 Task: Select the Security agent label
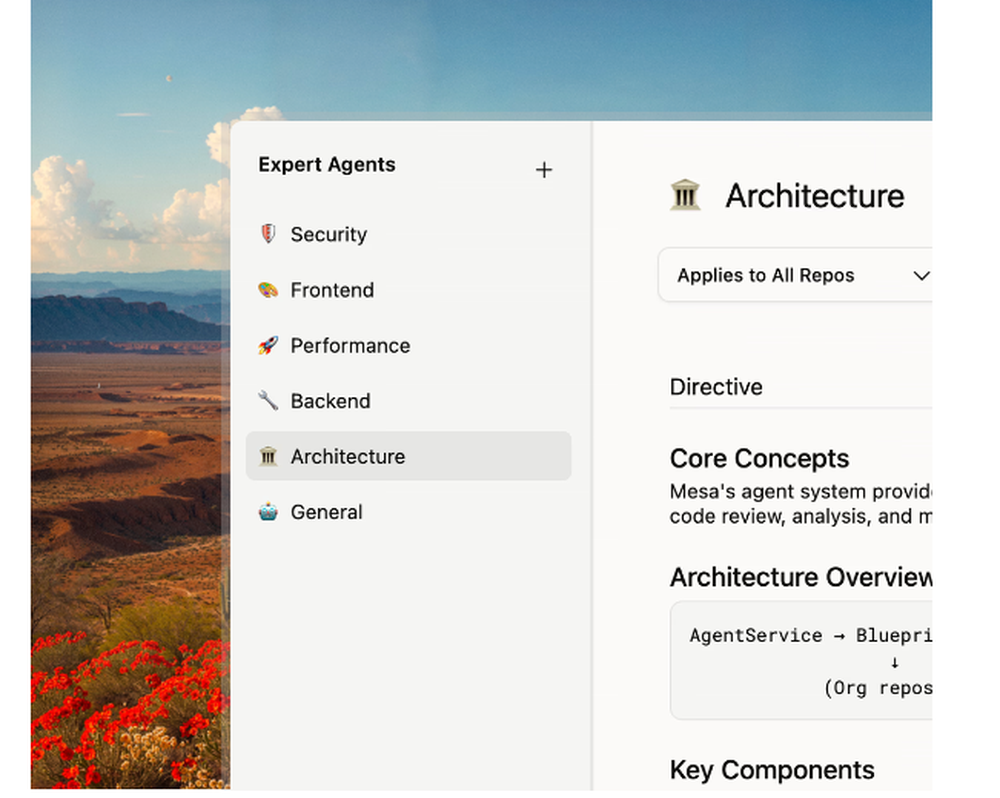point(329,234)
